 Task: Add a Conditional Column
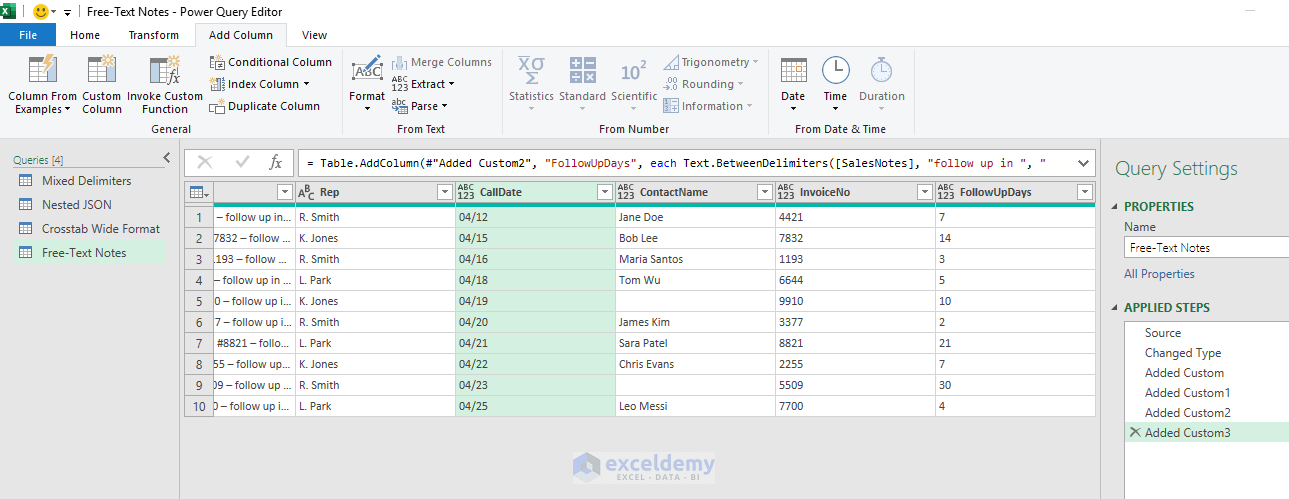(270, 62)
